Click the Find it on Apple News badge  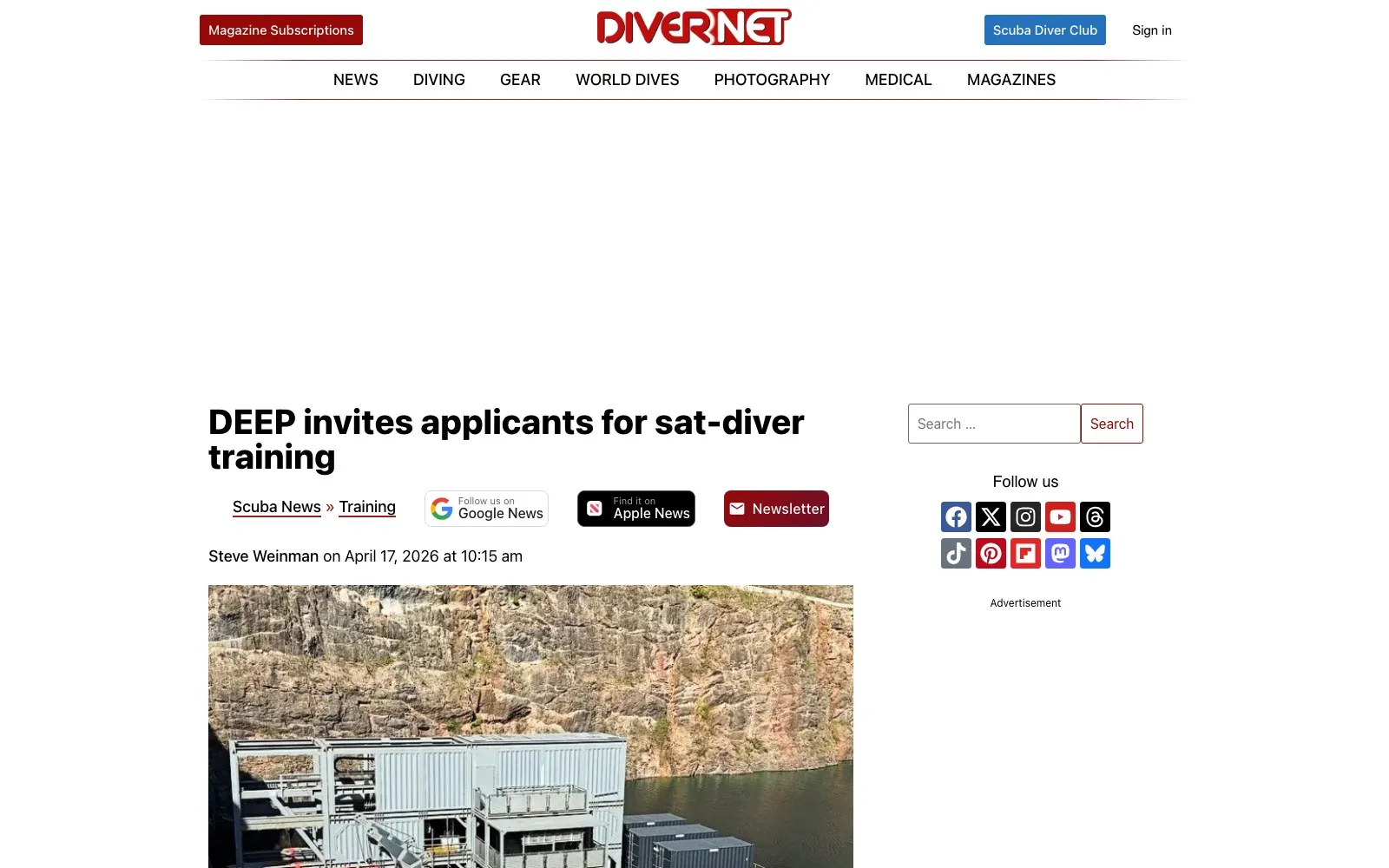pos(636,509)
